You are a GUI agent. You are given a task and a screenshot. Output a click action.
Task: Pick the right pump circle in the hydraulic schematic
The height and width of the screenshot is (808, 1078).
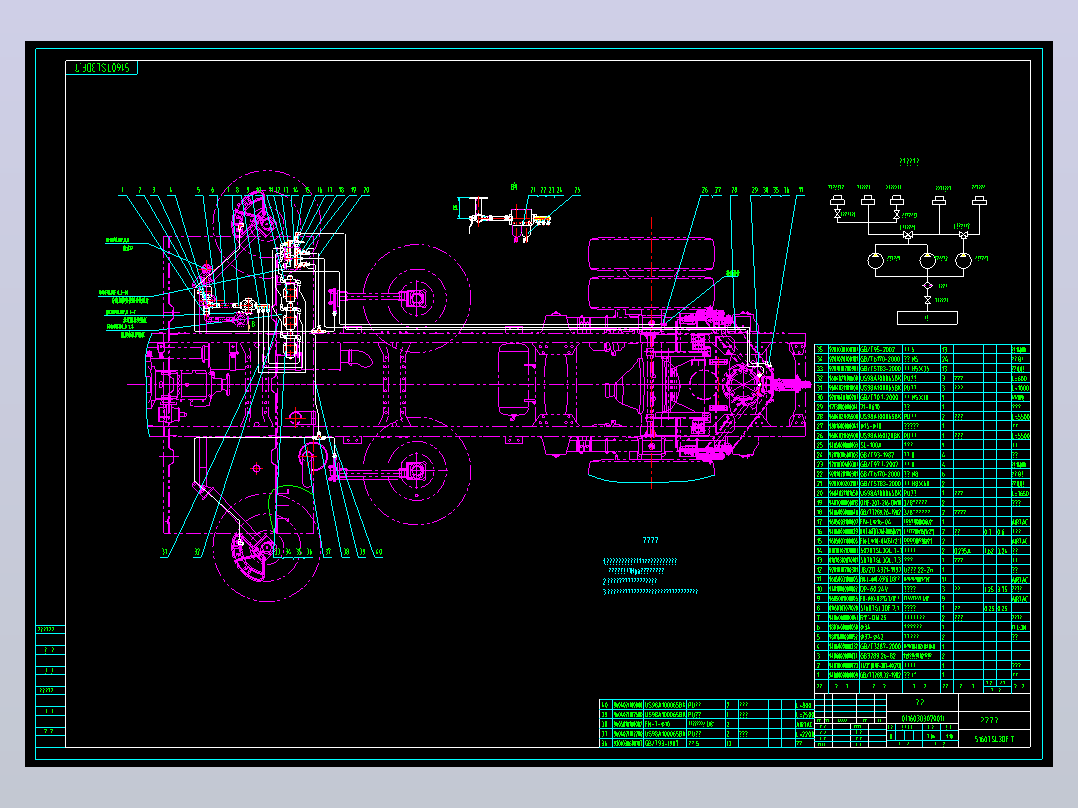(x=964, y=261)
